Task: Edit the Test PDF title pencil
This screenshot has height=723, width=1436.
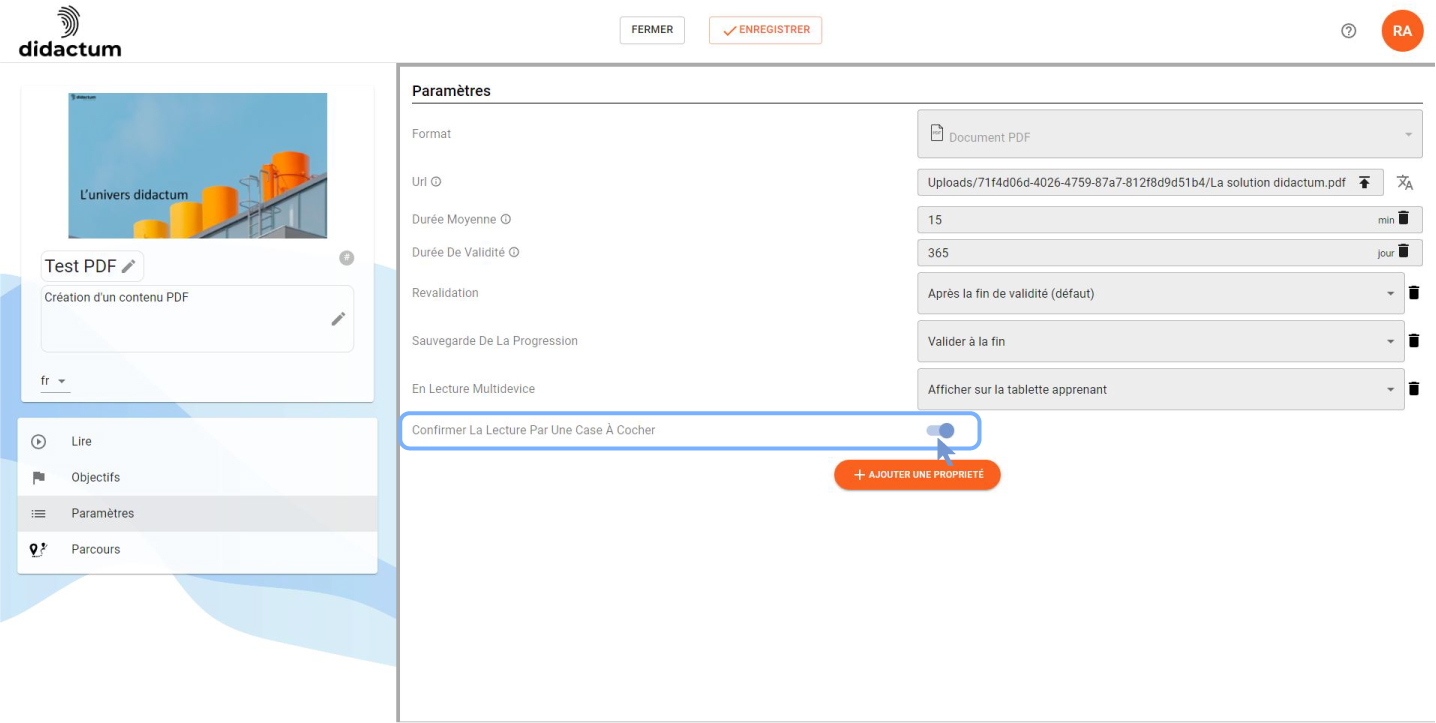Action: [x=128, y=267]
